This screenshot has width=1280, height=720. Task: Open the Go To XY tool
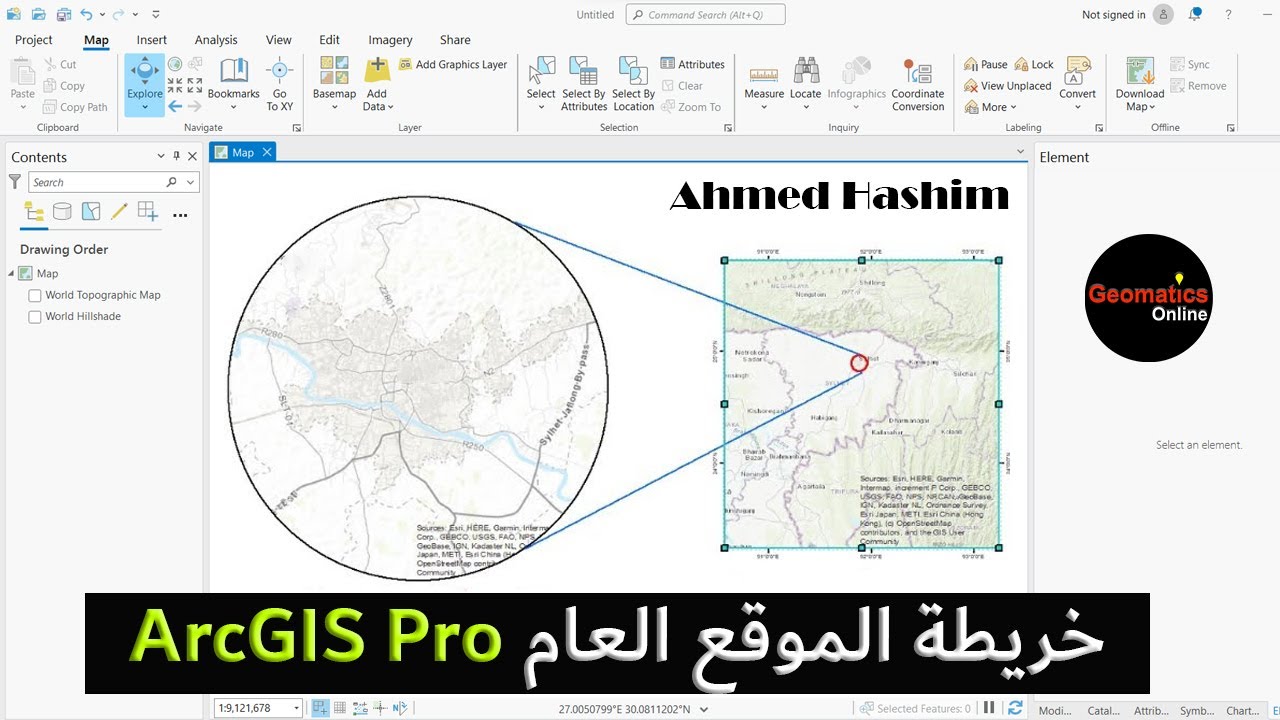(280, 84)
